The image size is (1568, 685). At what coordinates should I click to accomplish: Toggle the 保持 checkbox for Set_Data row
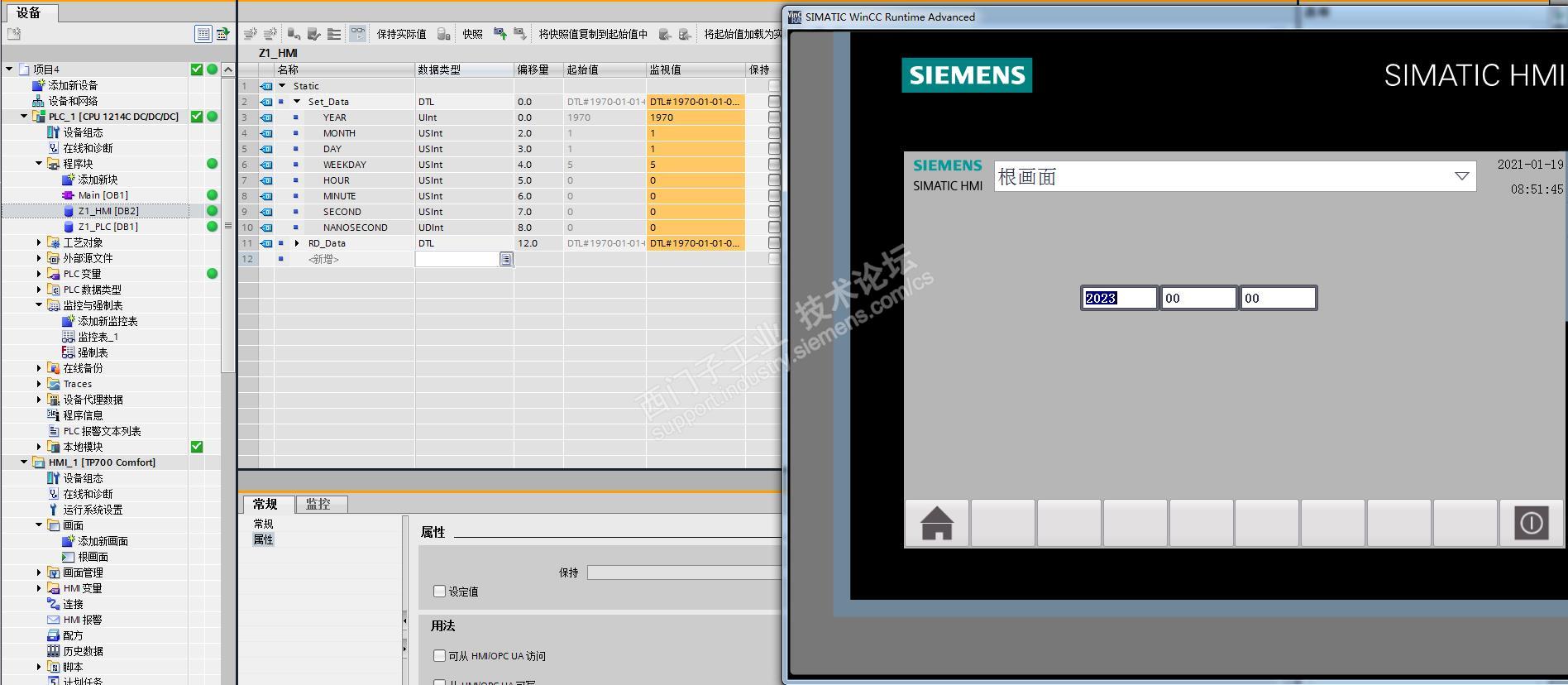(774, 102)
